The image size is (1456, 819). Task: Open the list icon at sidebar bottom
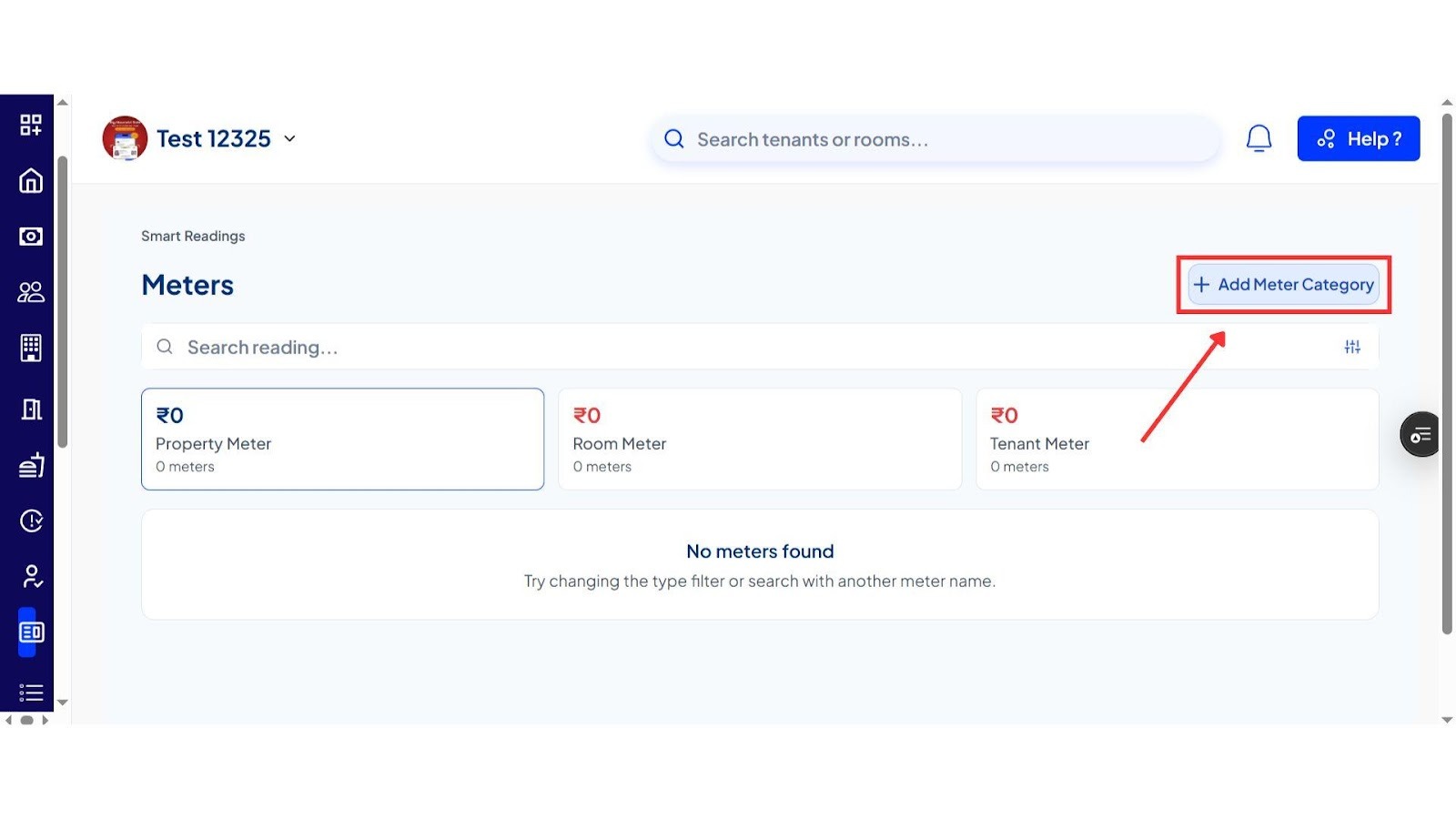[31, 693]
